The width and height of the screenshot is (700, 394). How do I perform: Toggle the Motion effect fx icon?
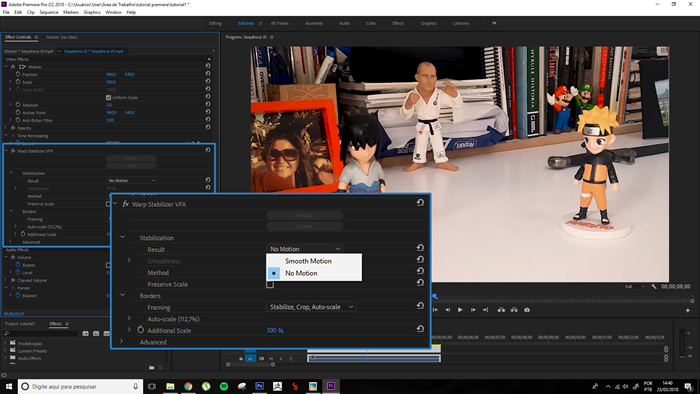pos(13,66)
